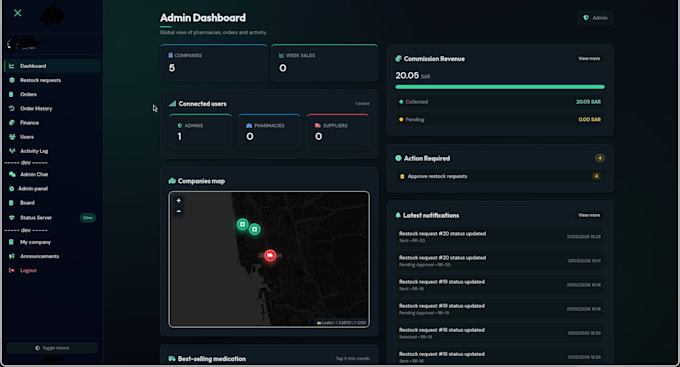Click the Commission Revenue coins icon
The width and height of the screenshot is (680, 367).
[x=398, y=59]
